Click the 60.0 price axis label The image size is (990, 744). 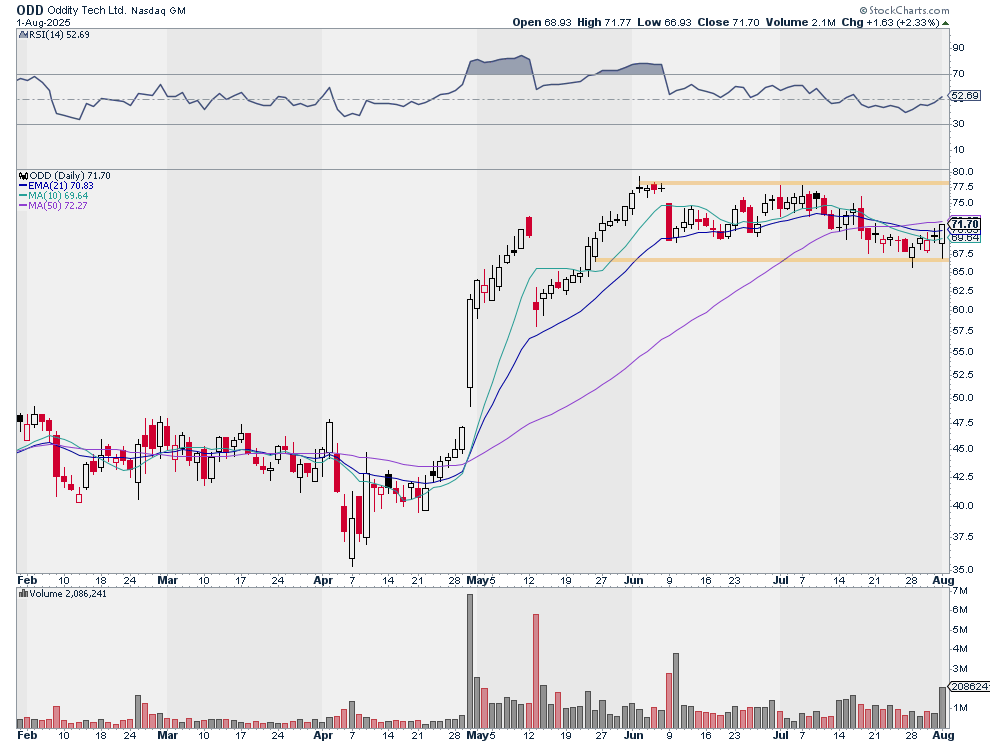963,309
